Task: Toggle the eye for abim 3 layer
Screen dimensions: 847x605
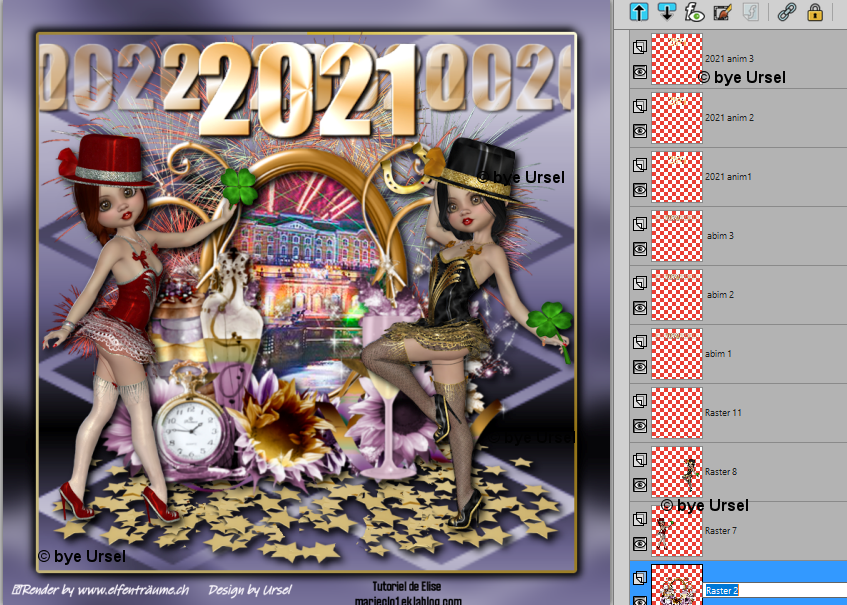Action: coord(640,249)
